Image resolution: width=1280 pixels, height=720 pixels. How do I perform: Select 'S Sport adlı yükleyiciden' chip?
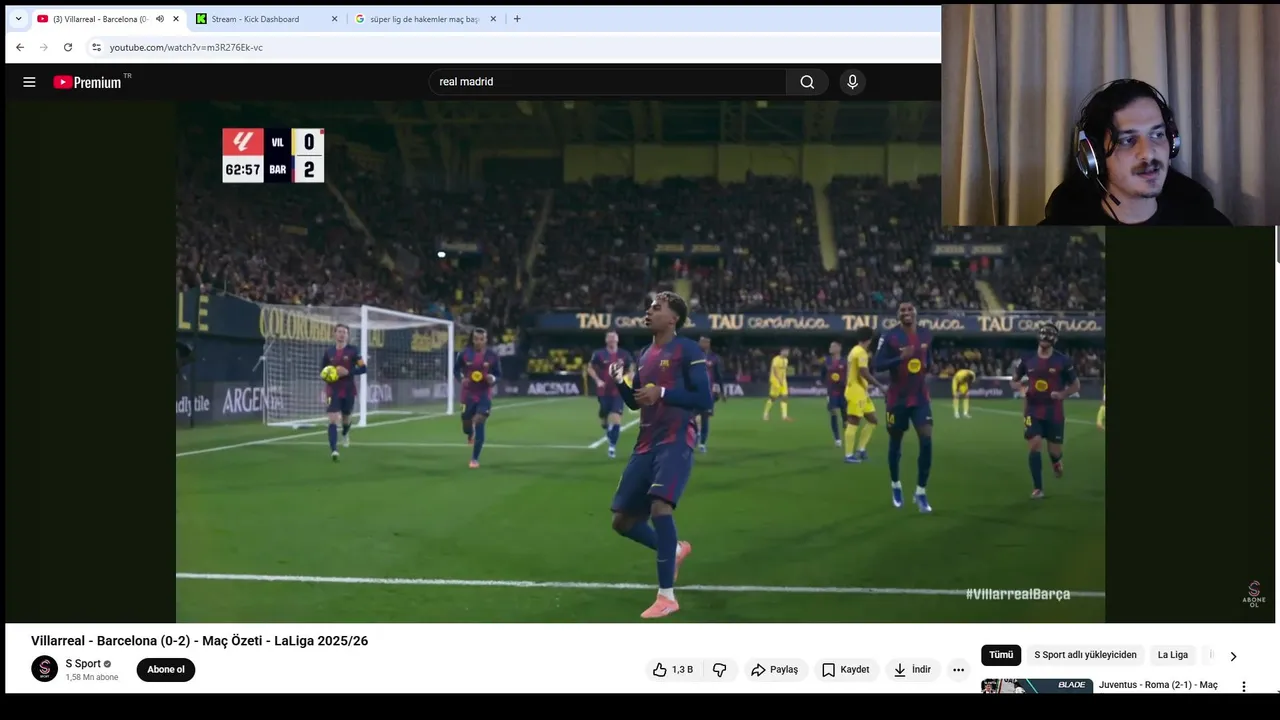coord(1085,655)
